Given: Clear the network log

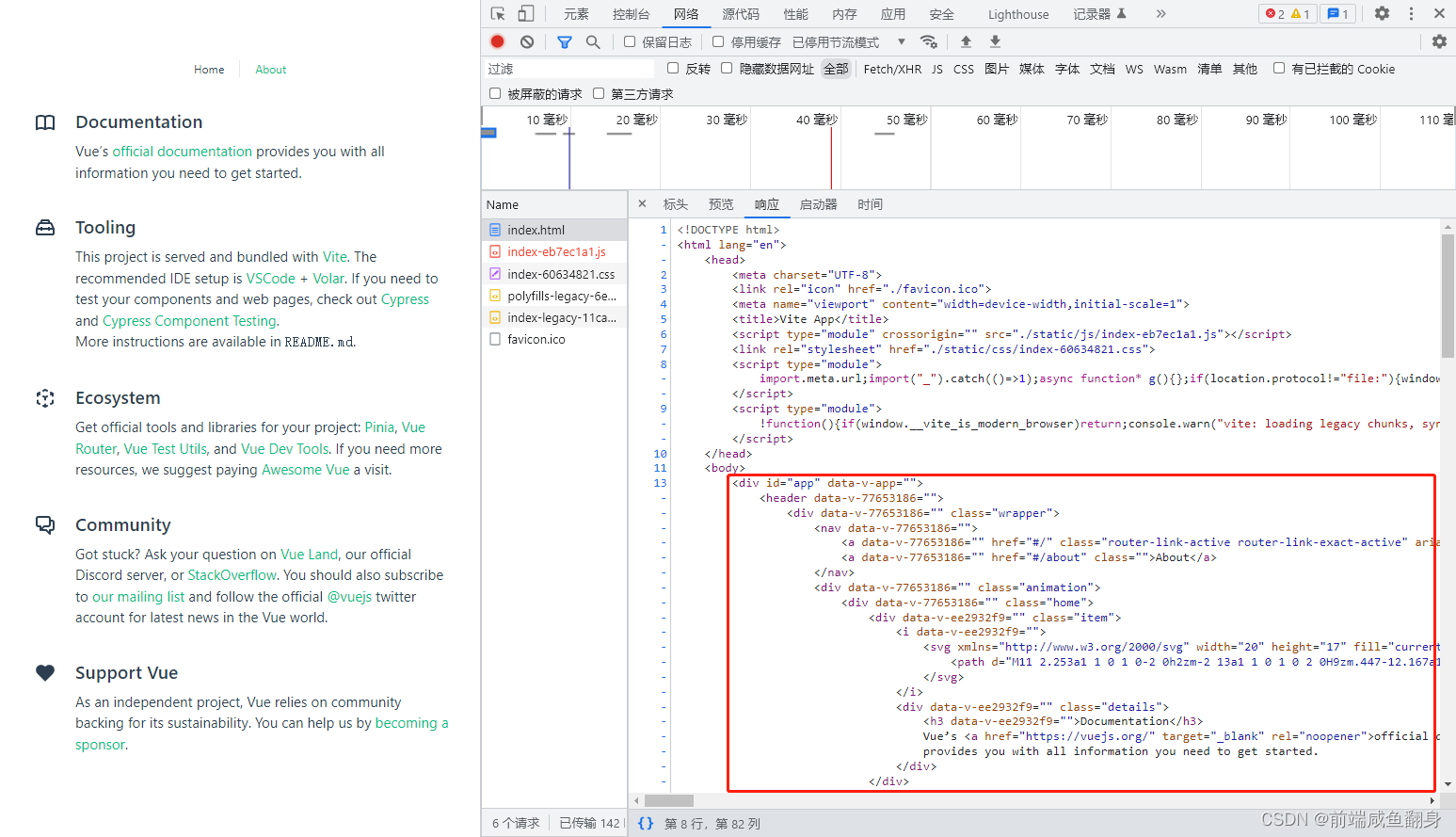Looking at the screenshot, I should [x=527, y=41].
